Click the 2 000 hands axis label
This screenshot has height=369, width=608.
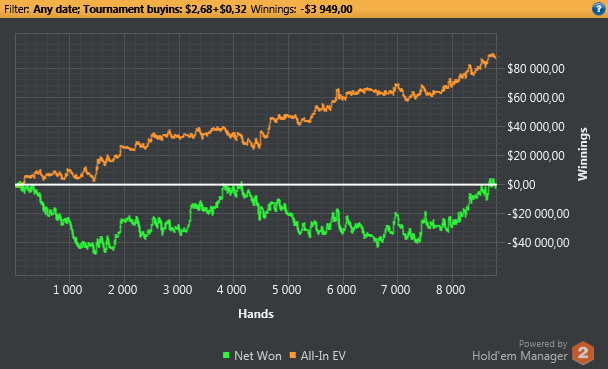point(123,290)
